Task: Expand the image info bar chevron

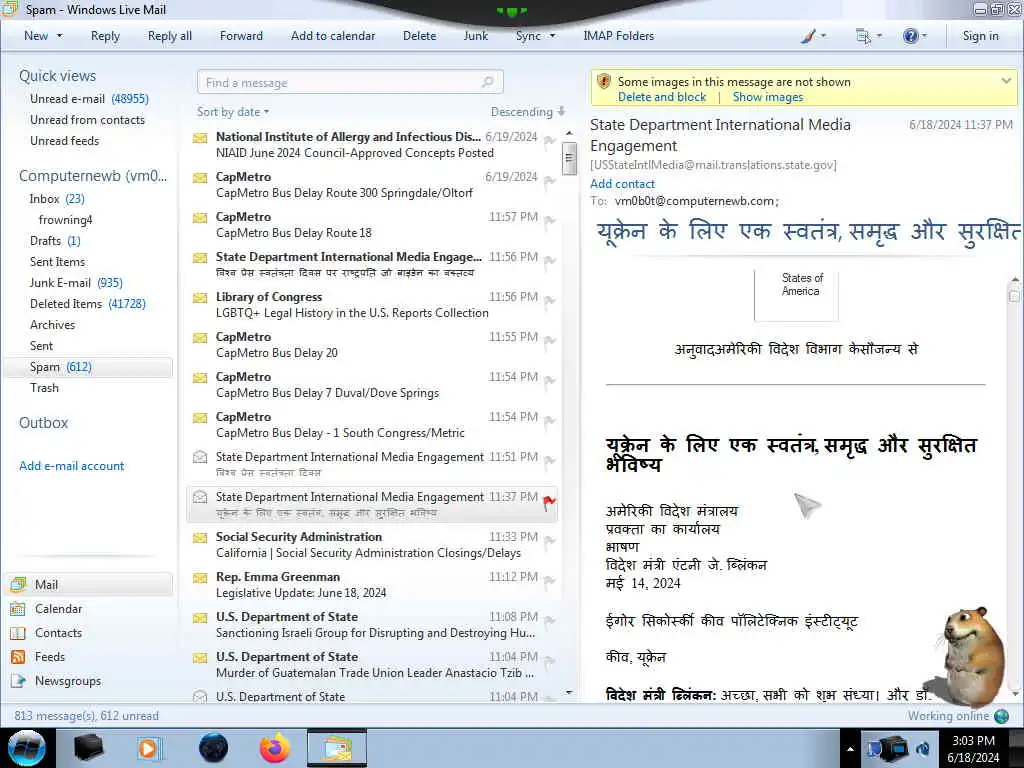Action: pyautogui.click(x=1006, y=81)
